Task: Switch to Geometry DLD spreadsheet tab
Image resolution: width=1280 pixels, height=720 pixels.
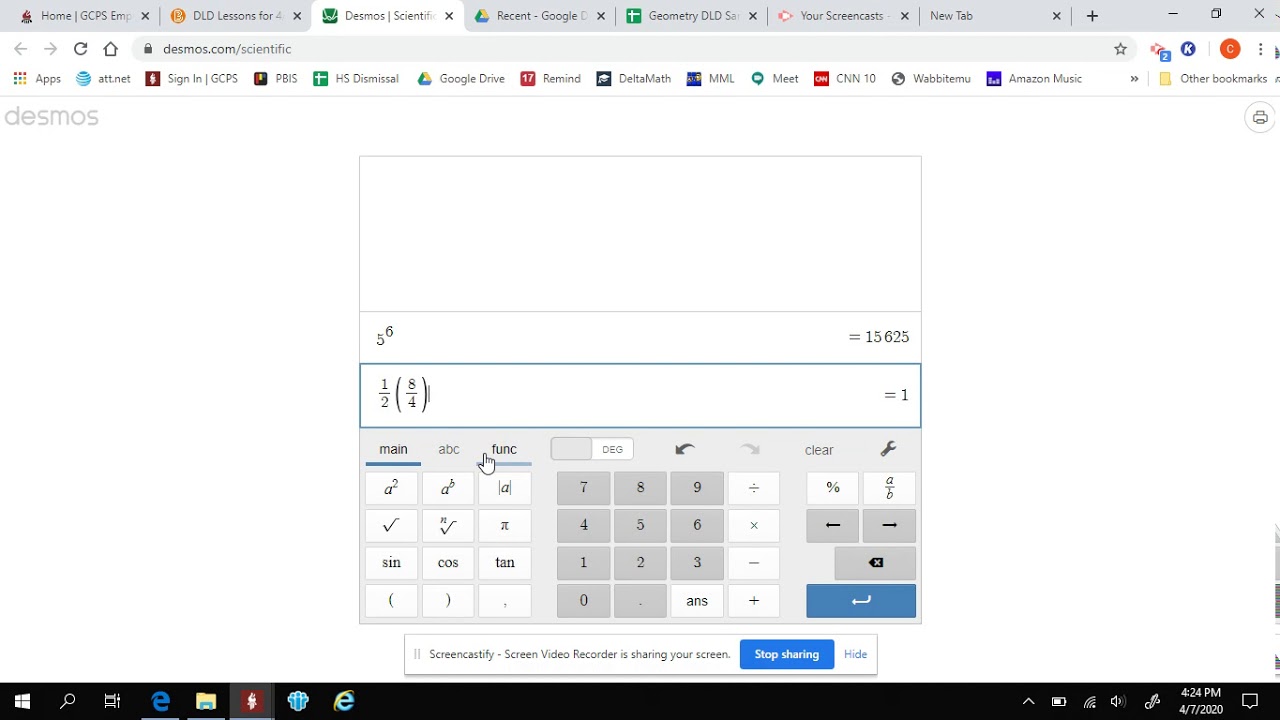Action: (690, 16)
